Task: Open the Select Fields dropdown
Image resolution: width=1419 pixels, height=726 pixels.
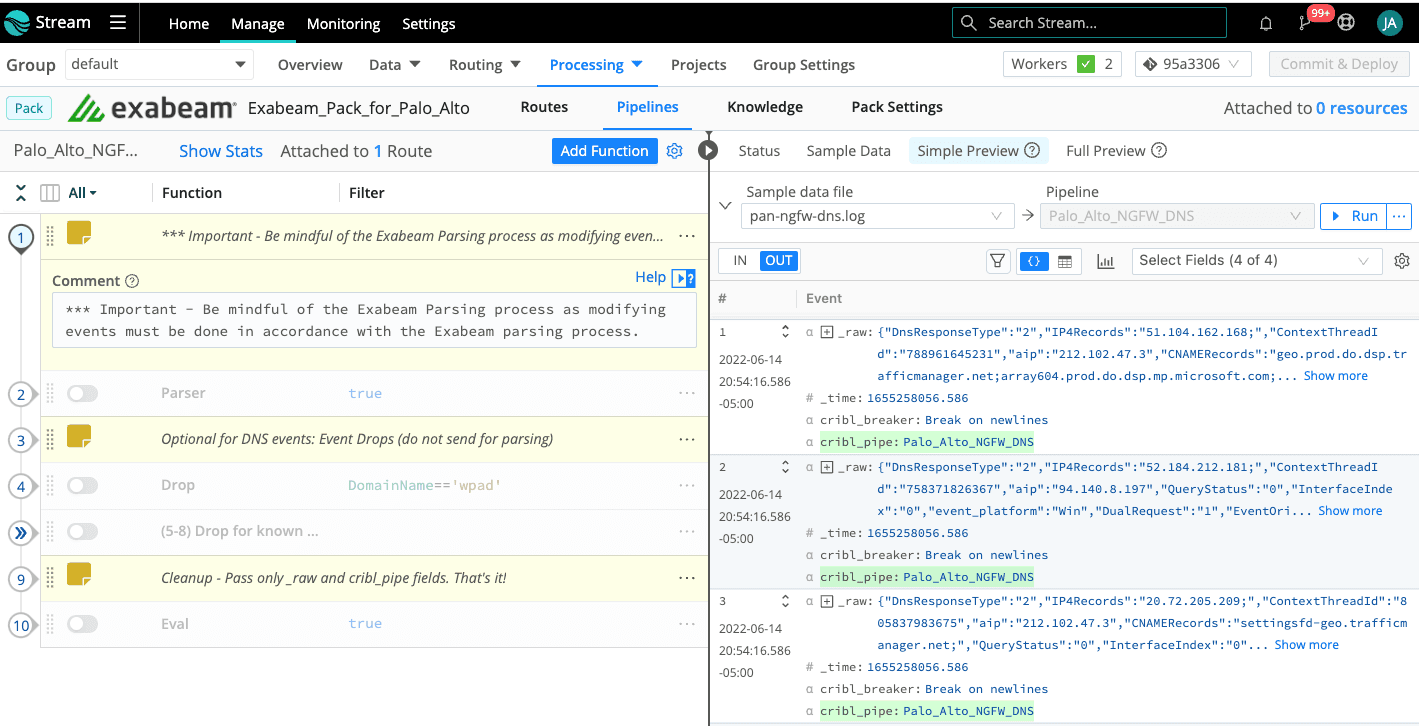Action: click(x=1256, y=261)
